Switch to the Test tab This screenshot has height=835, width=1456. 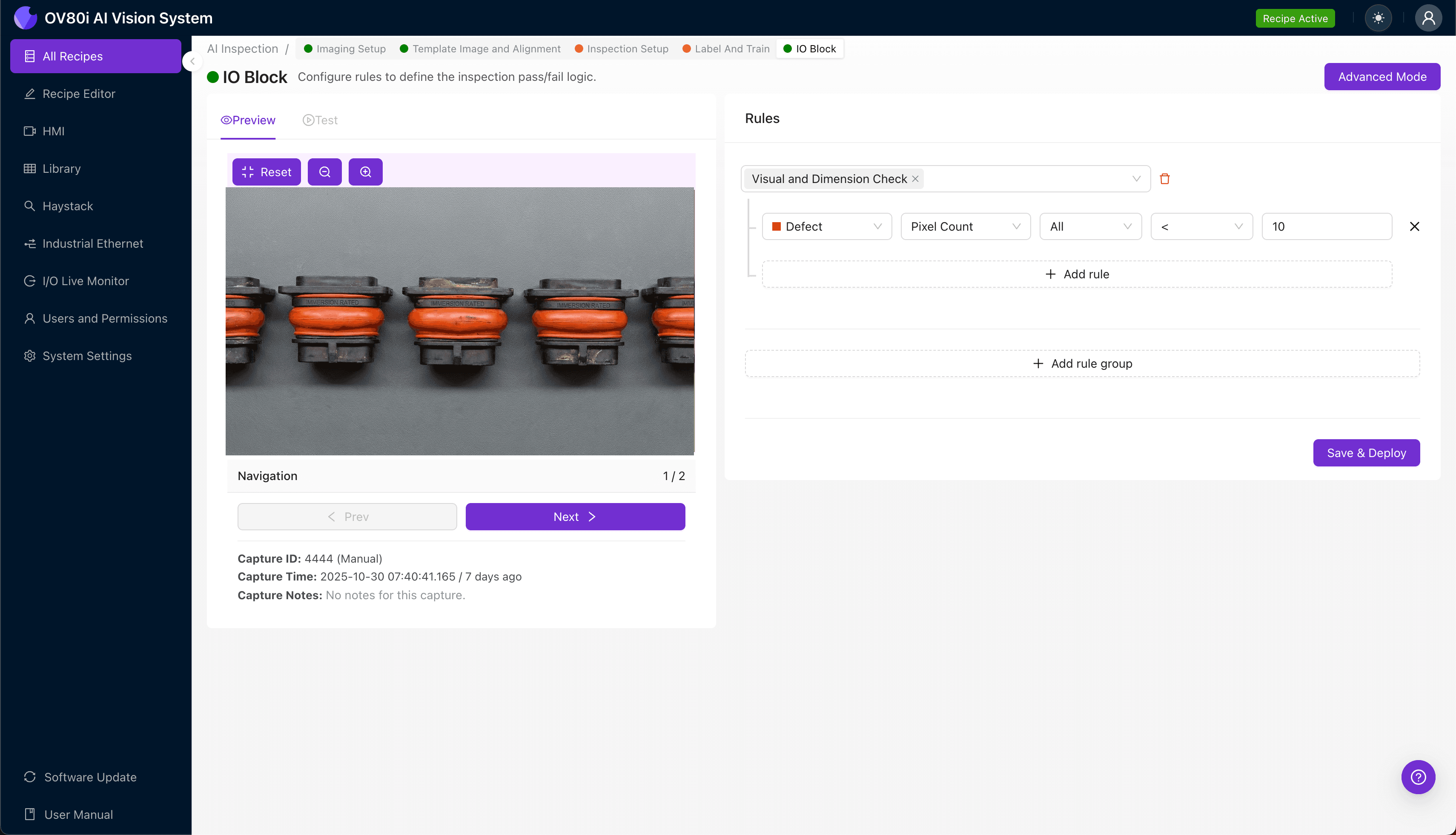320,120
